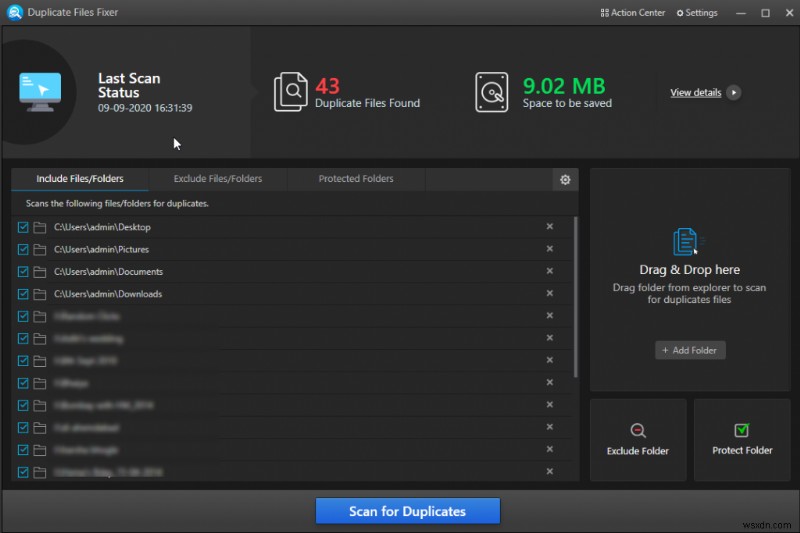The width and height of the screenshot is (800, 533).
Task: Click the monitor scan status icon
Action: pos(40,92)
